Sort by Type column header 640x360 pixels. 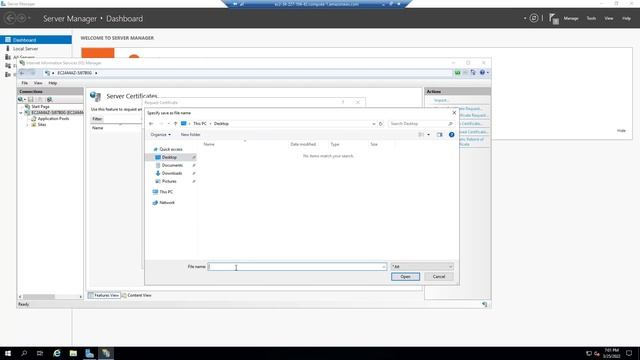coord(335,144)
